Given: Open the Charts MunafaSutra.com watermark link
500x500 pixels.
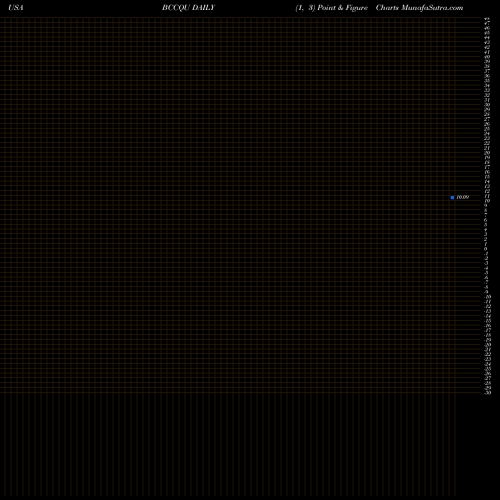Looking at the screenshot, I should tap(419, 8).
